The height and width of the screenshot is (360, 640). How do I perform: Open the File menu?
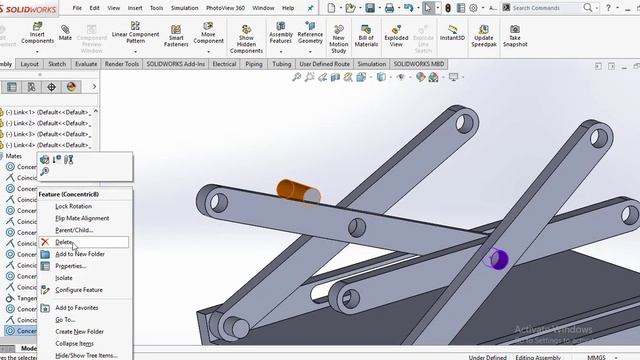click(x=77, y=8)
